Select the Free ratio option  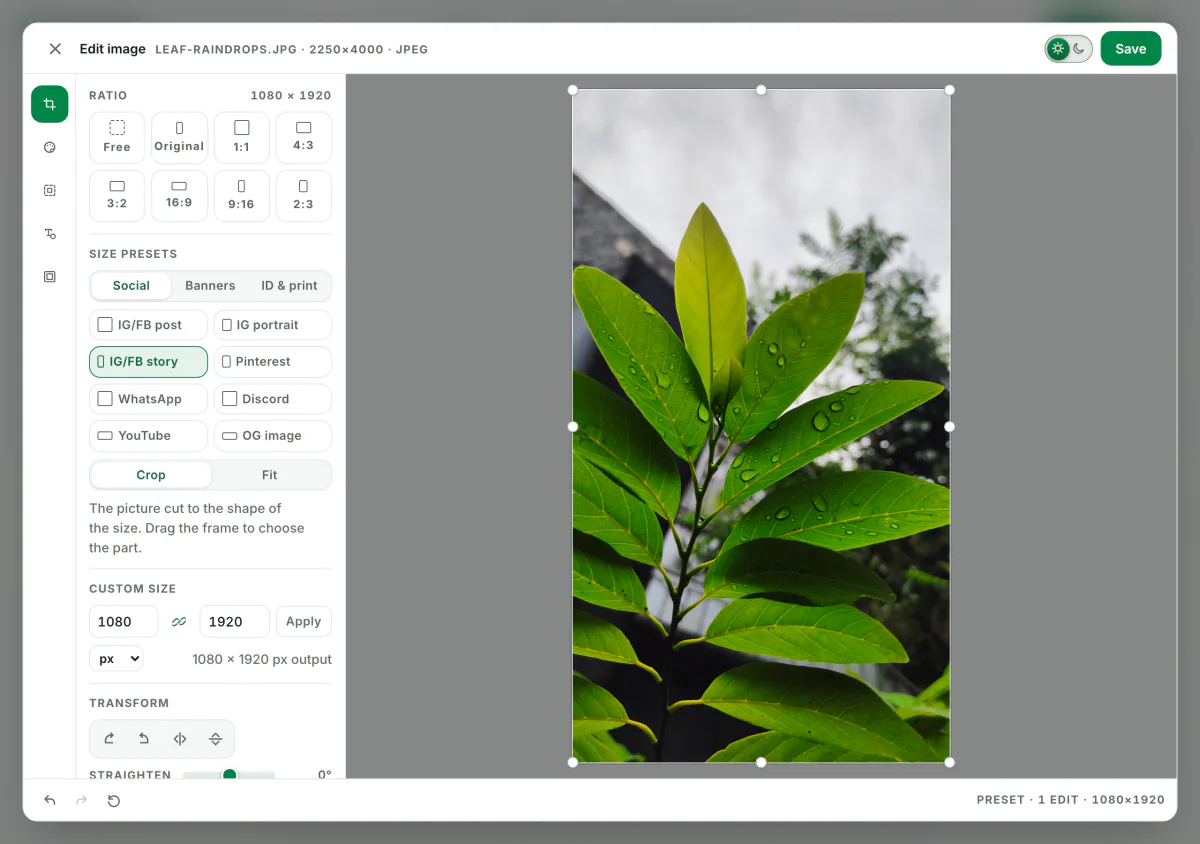coord(117,138)
